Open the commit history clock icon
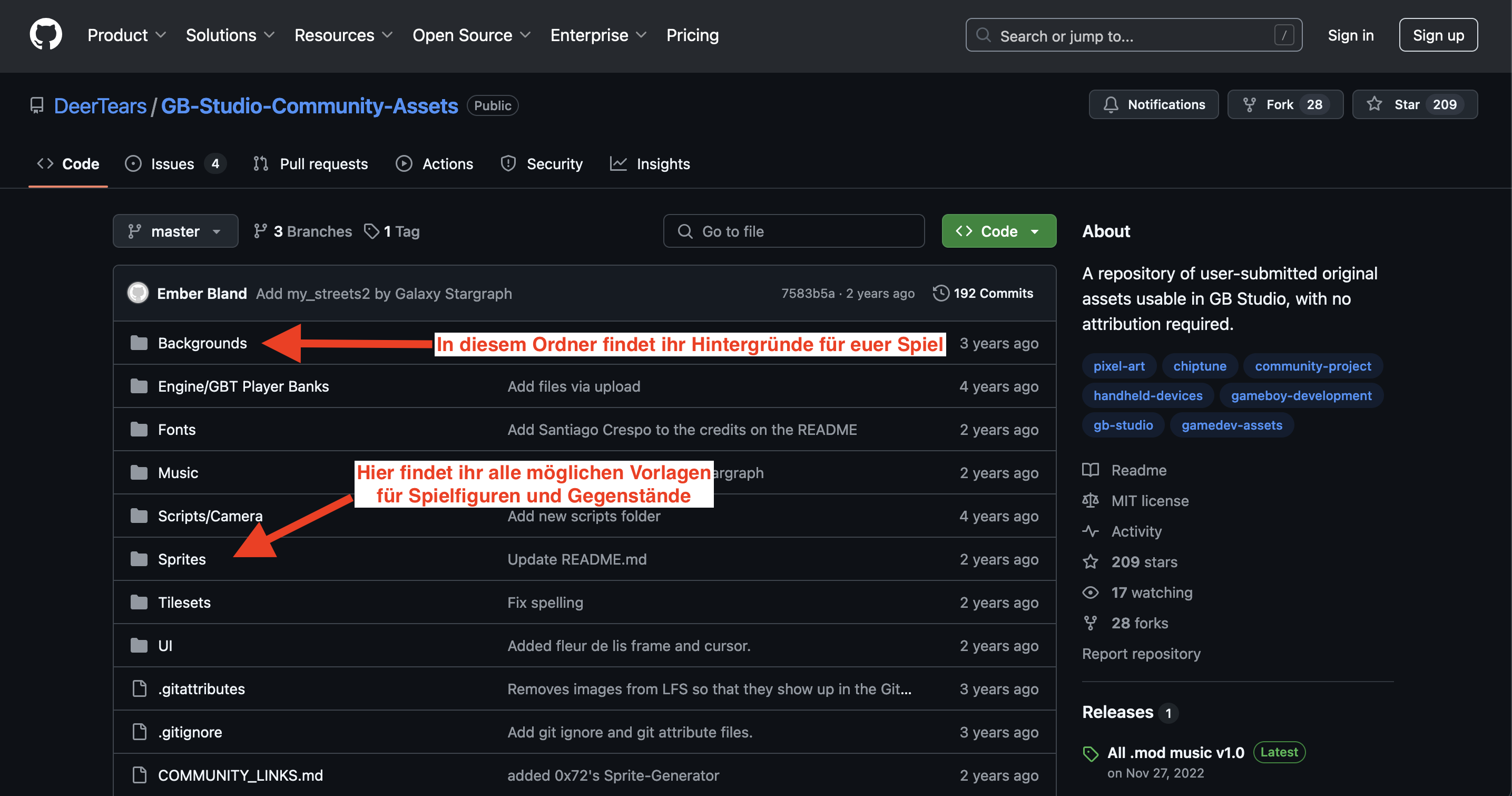 (940, 293)
